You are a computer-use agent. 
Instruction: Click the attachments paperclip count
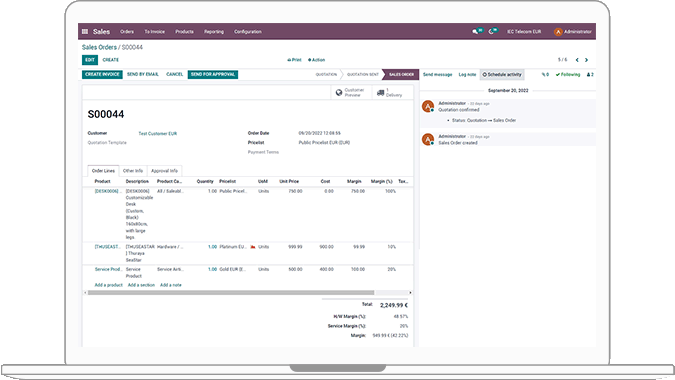pyautogui.click(x=545, y=74)
